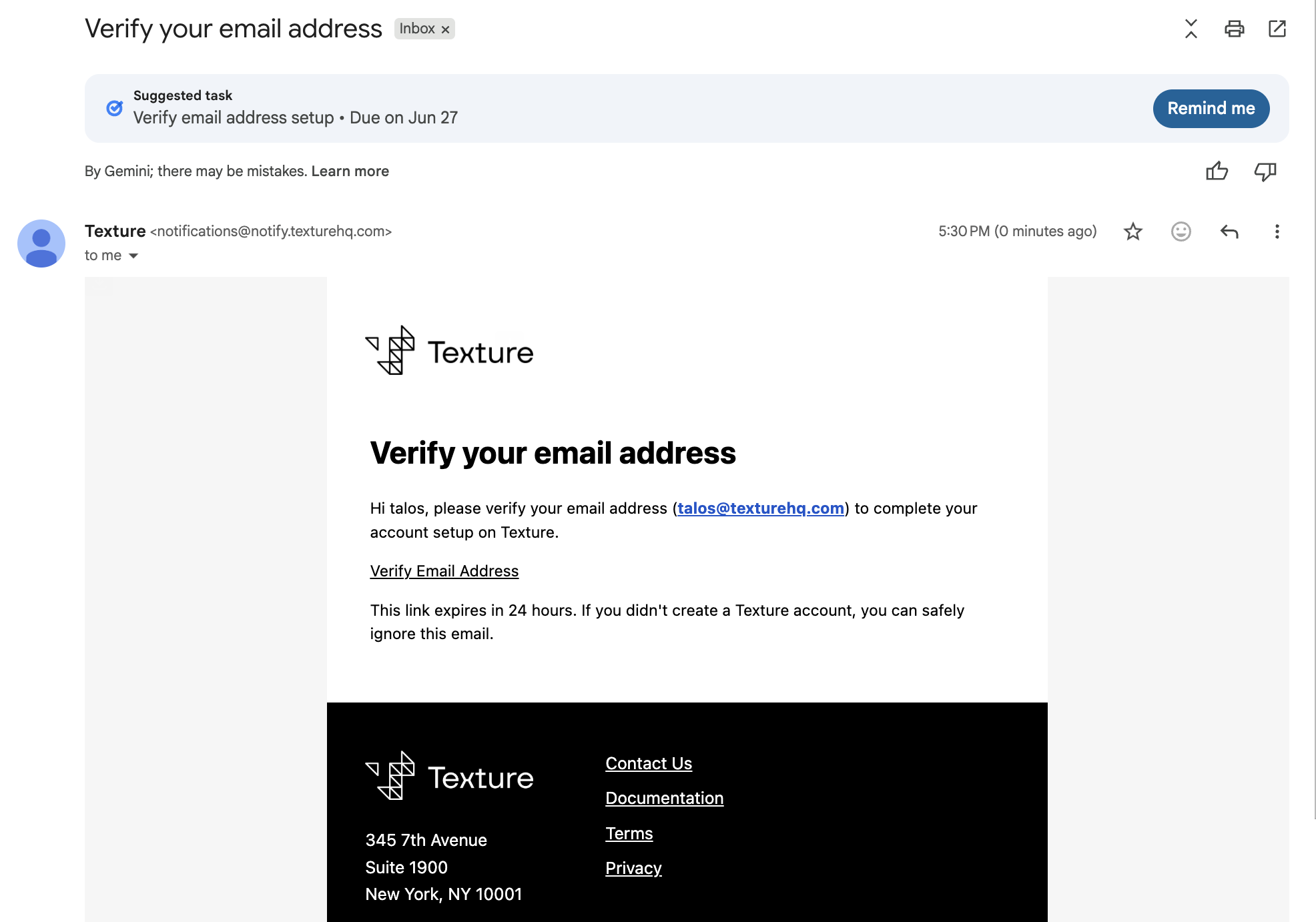The image size is (1316, 922).
Task: Open the Terms footer link
Action: click(629, 833)
